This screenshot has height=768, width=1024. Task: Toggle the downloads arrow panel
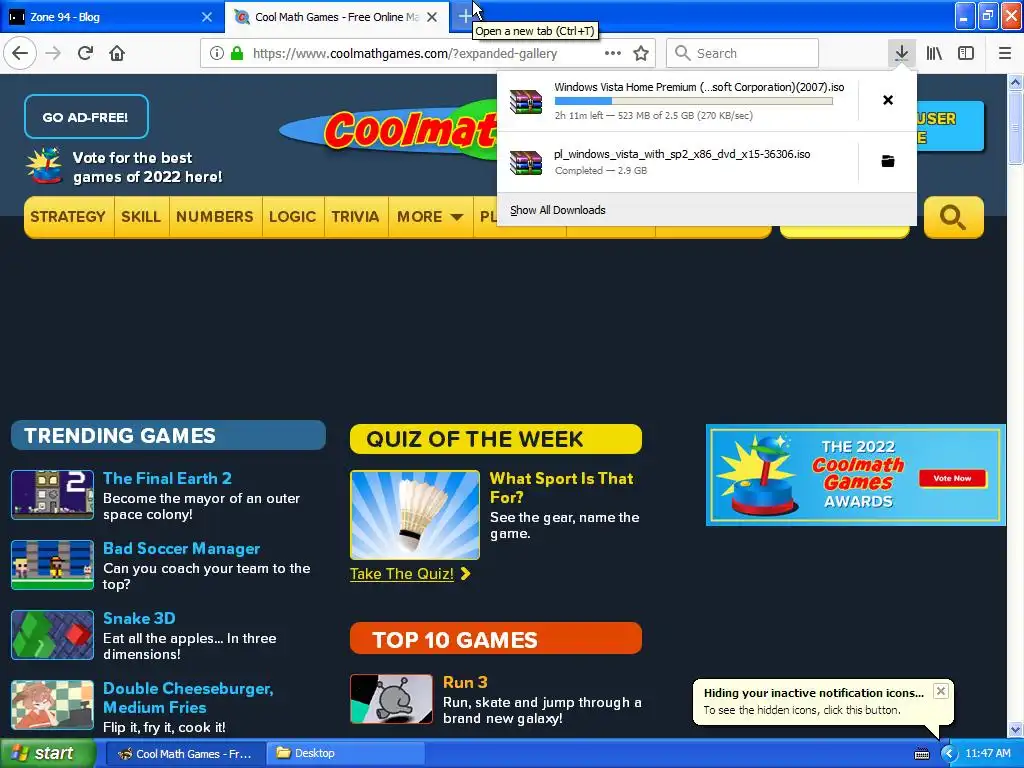(901, 53)
